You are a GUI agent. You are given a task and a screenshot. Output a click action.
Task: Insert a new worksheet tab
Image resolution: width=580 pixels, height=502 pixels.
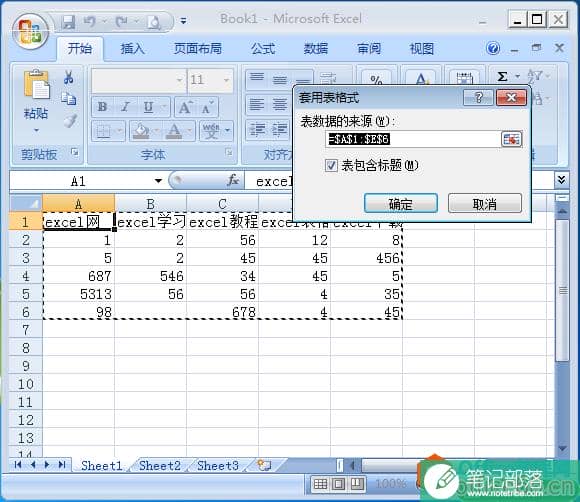[x=264, y=465]
